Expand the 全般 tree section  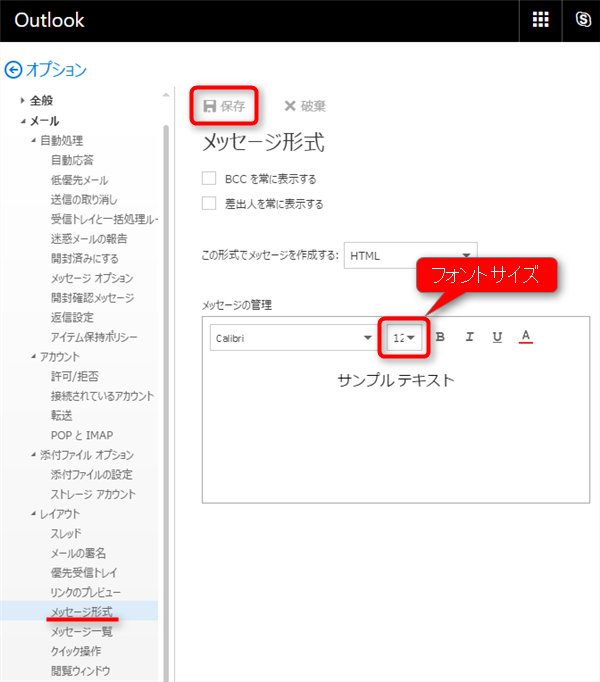point(22,100)
